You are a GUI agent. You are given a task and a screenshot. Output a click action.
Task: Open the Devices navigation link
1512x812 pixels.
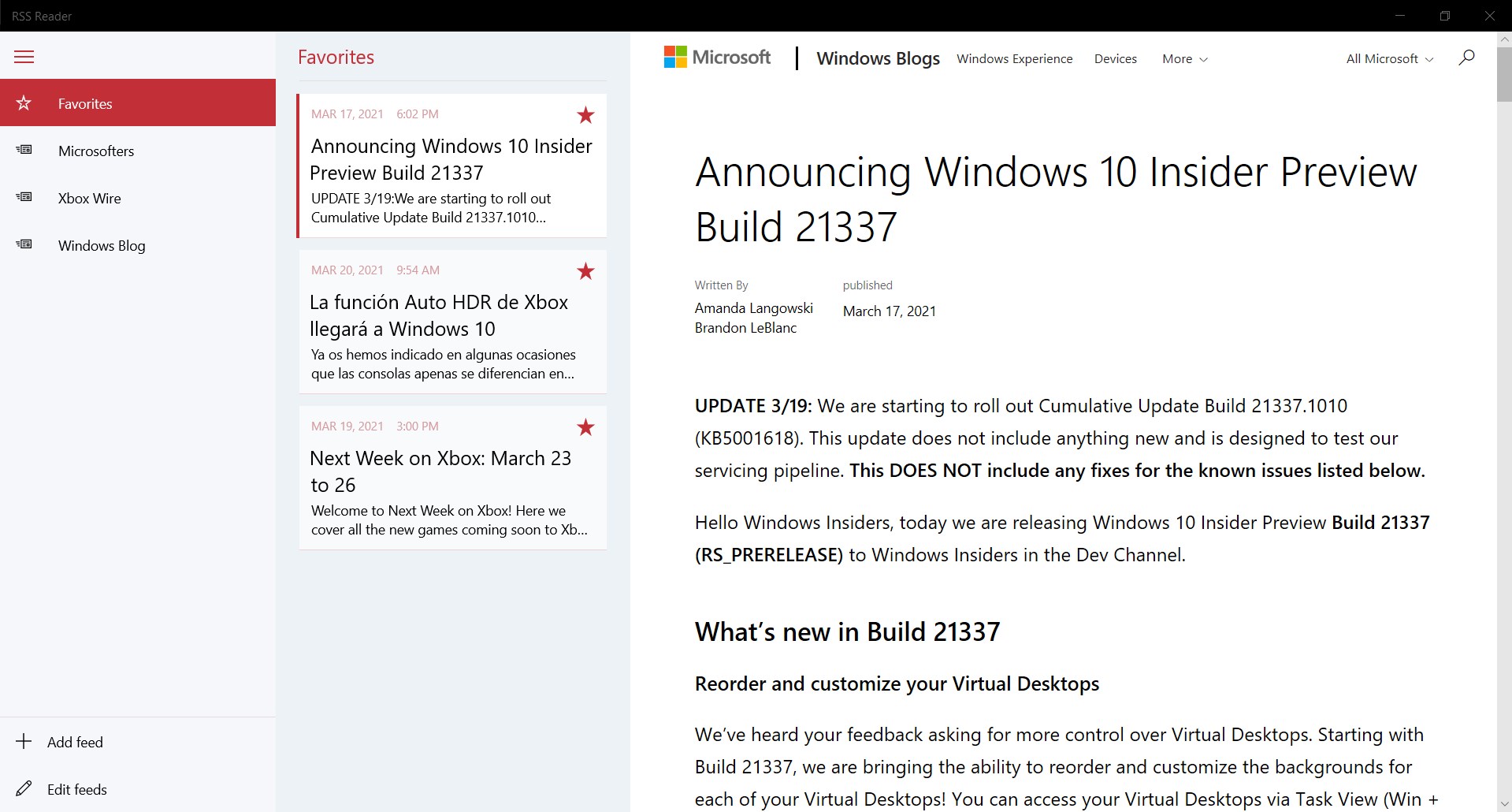point(1115,59)
